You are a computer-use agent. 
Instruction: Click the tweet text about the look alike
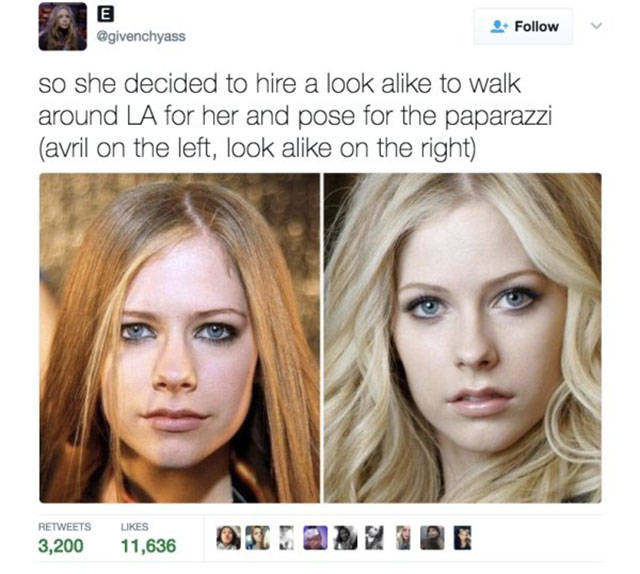point(295,116)
